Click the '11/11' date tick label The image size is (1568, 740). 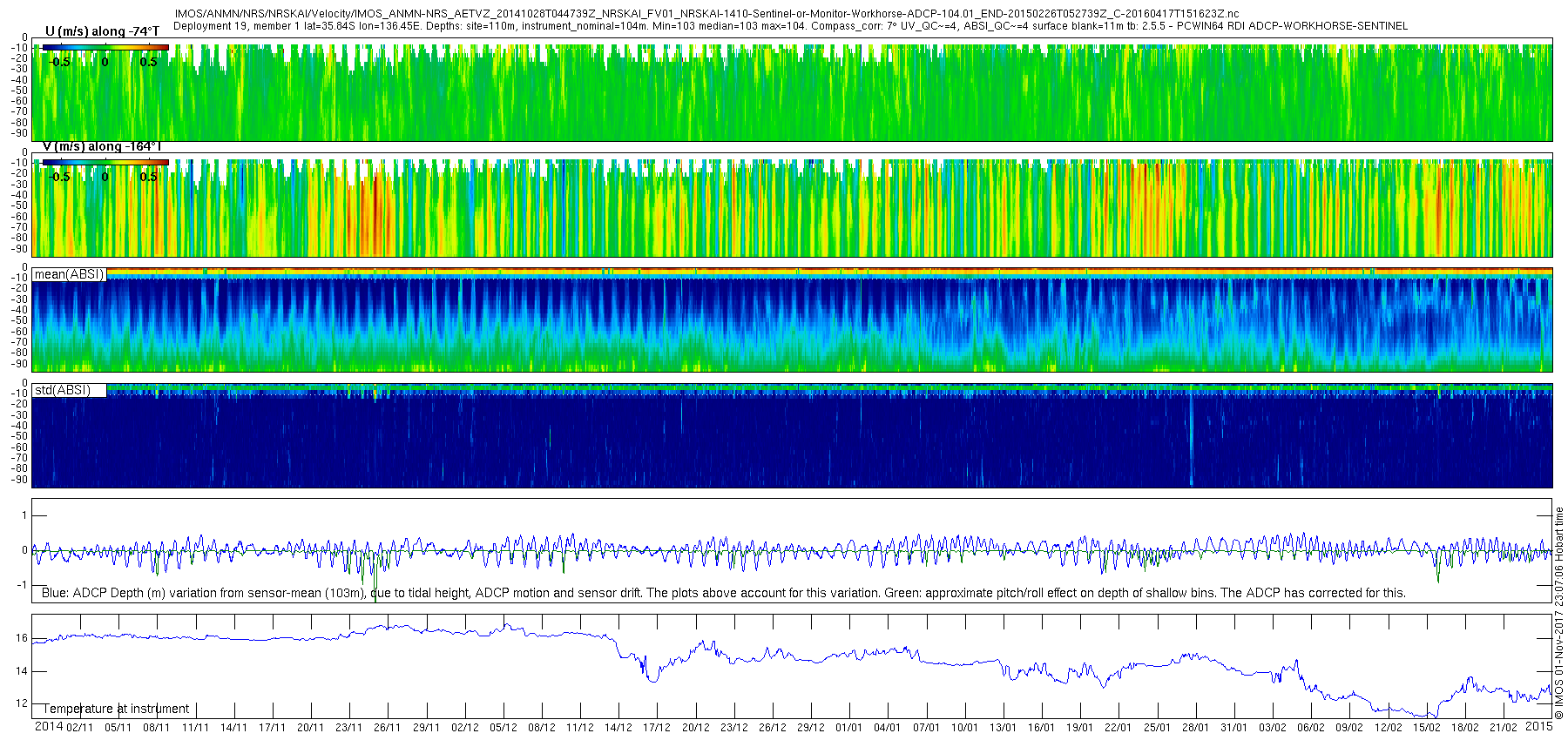tap(195, 728)
